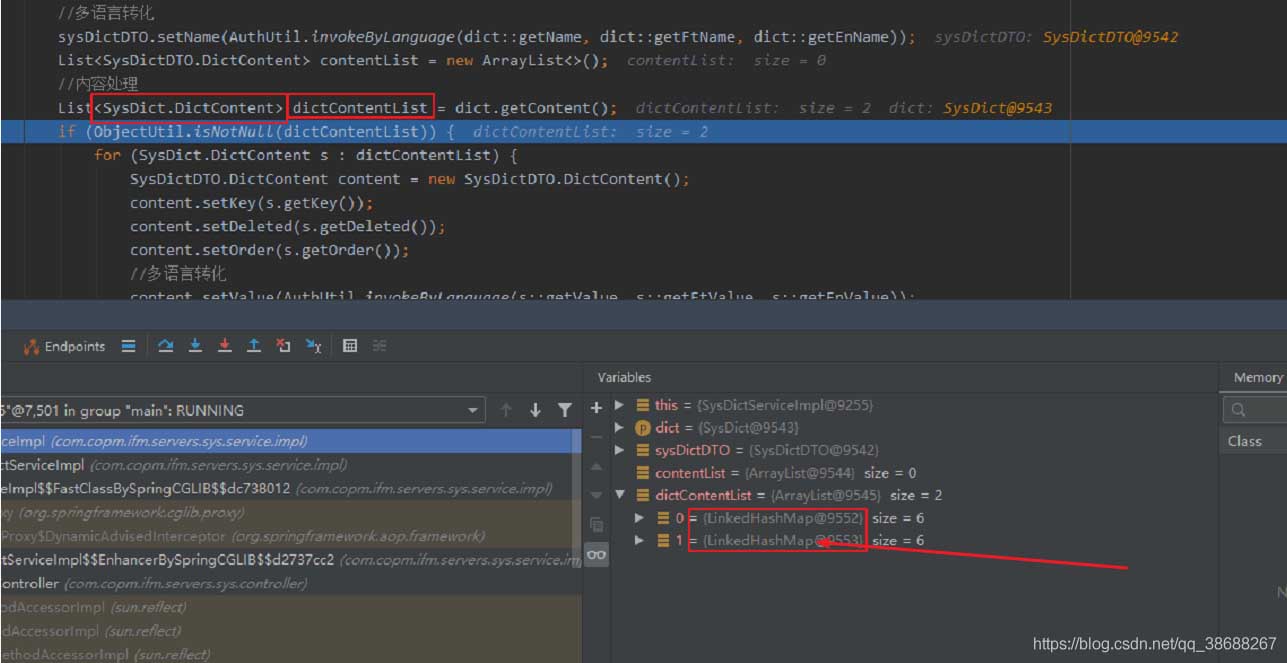Screen dimensions: 1287x663
Task: Click the Step Into debugger icon
Action: [x=195, y=346]
